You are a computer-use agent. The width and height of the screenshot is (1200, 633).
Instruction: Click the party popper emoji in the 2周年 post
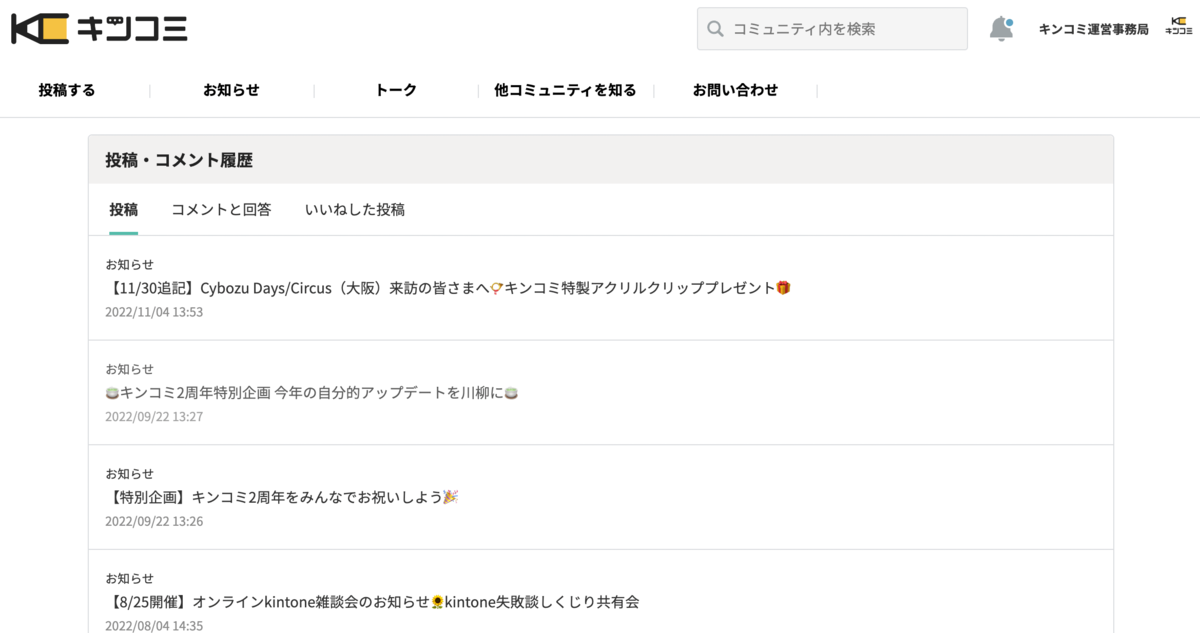pos(452,495)
